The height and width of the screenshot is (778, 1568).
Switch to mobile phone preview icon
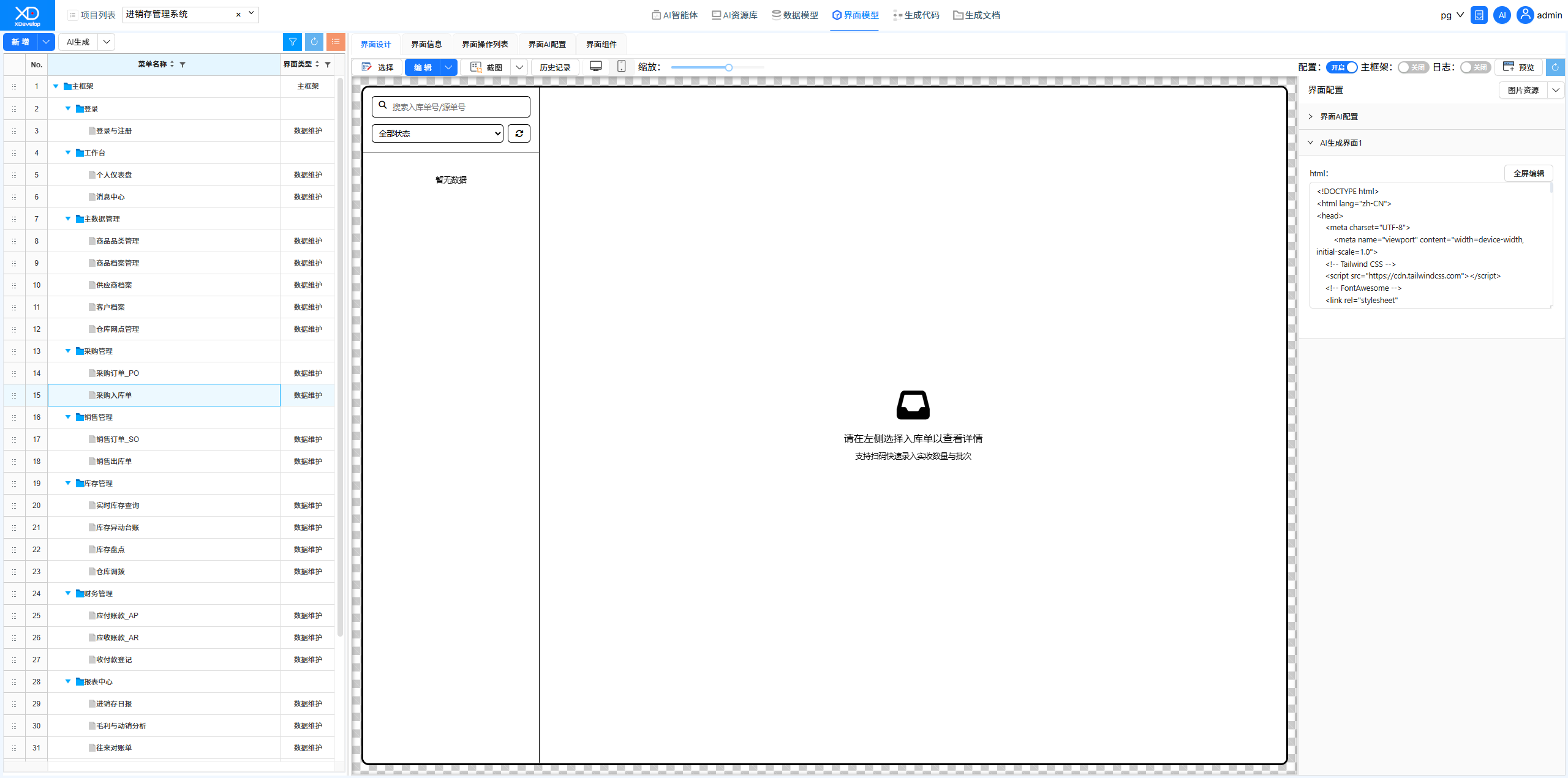(621, 67)
